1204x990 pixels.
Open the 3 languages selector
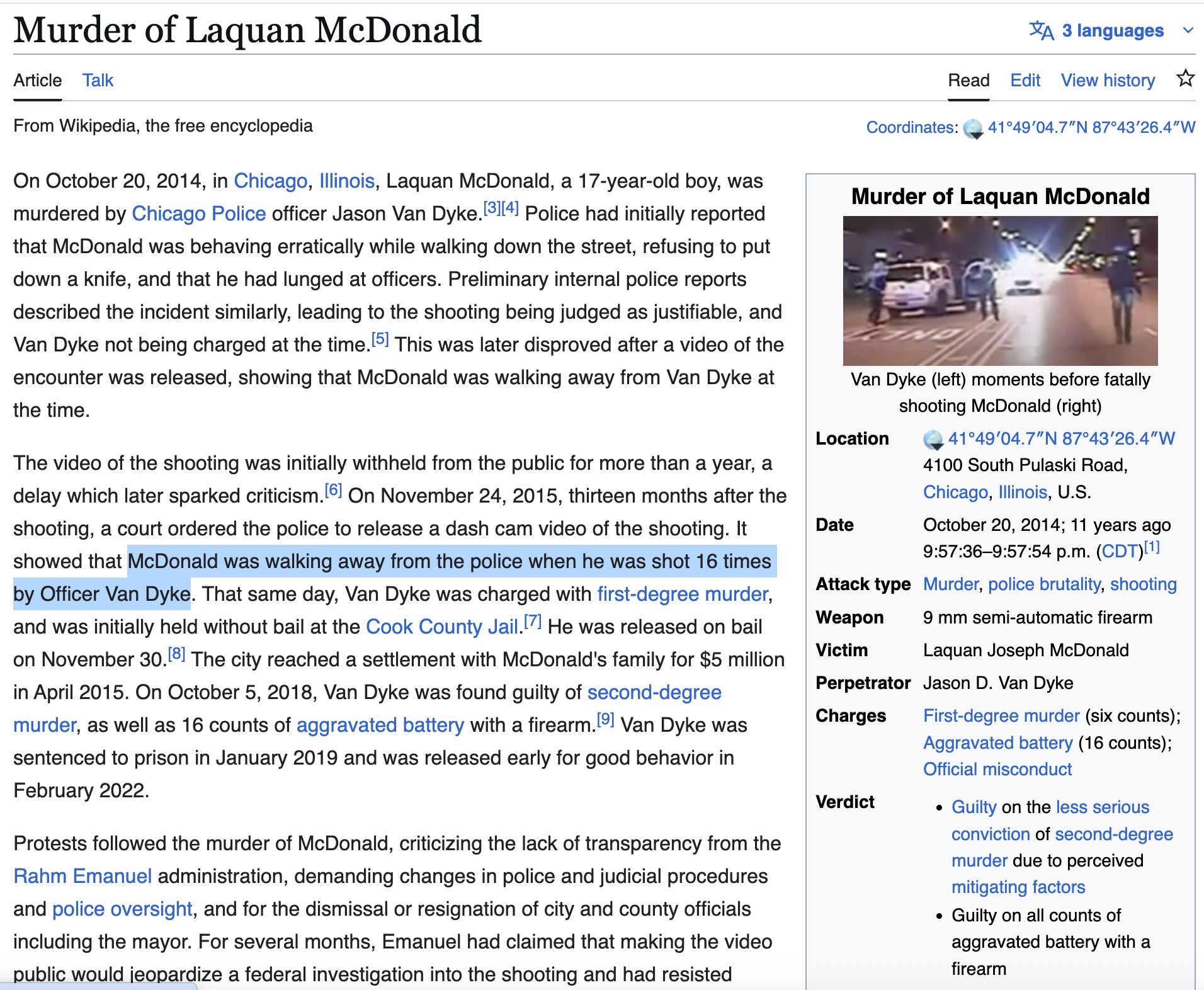click(1112, 30)
